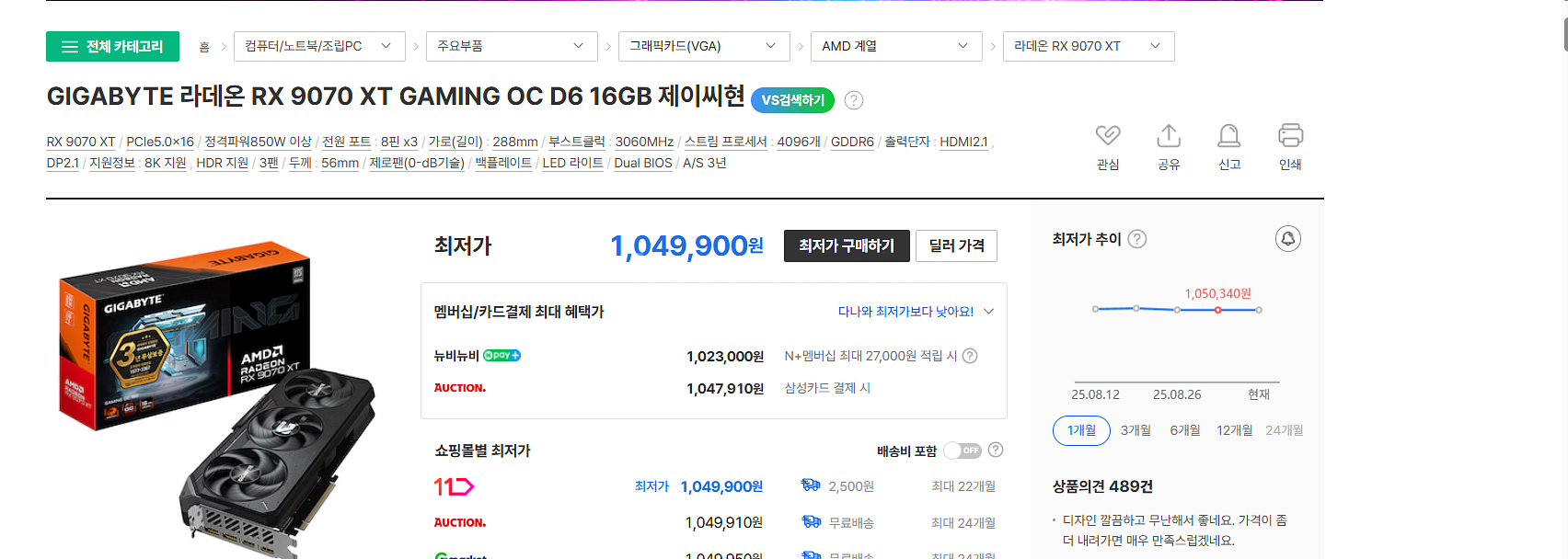Click the DP2.1 spec link
This screenshot has width=1568, height=559.
(x=63, y=163)
